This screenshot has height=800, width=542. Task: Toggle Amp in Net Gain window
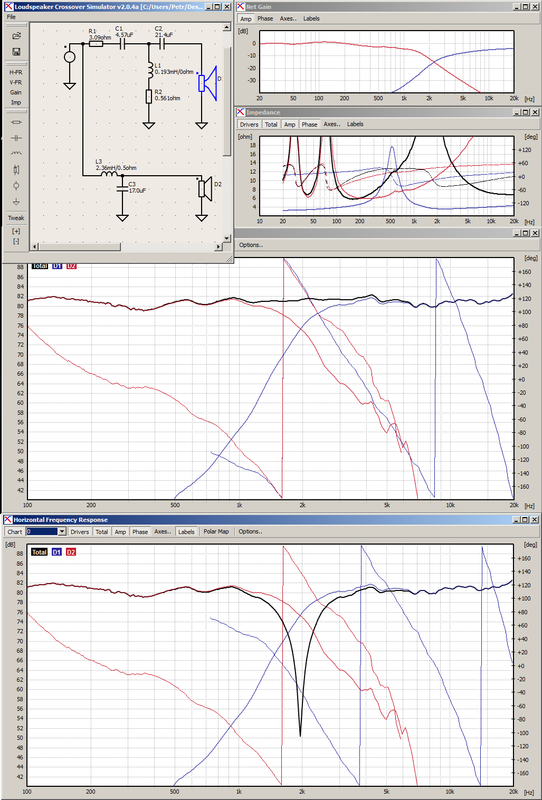[x=246, y=18]
